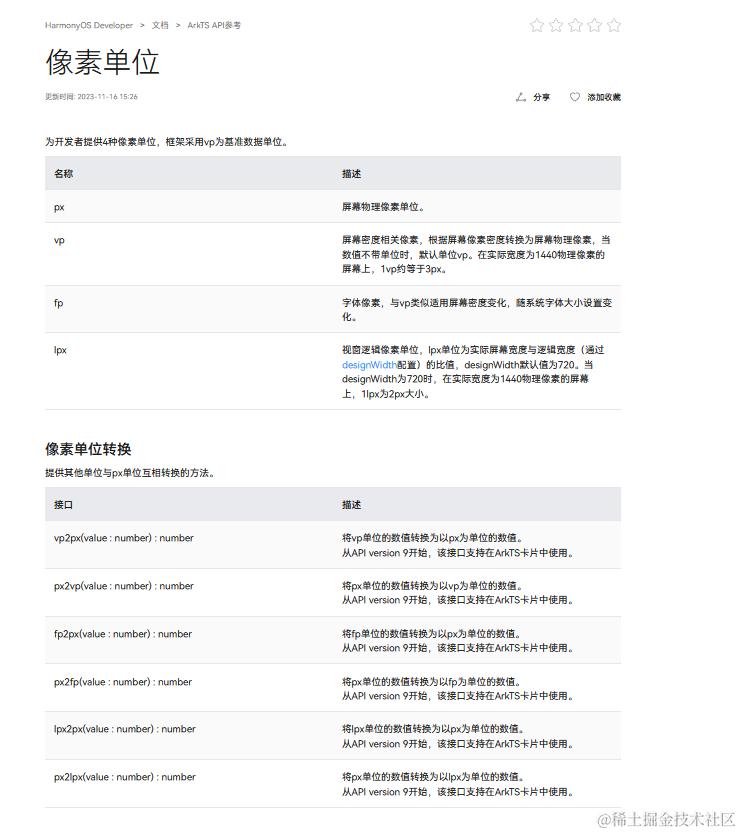The height and width of the screenshot is (834, 741).
Task: Click the px2lpx(value : number) interface entry
Action: (x=125, y=777)
